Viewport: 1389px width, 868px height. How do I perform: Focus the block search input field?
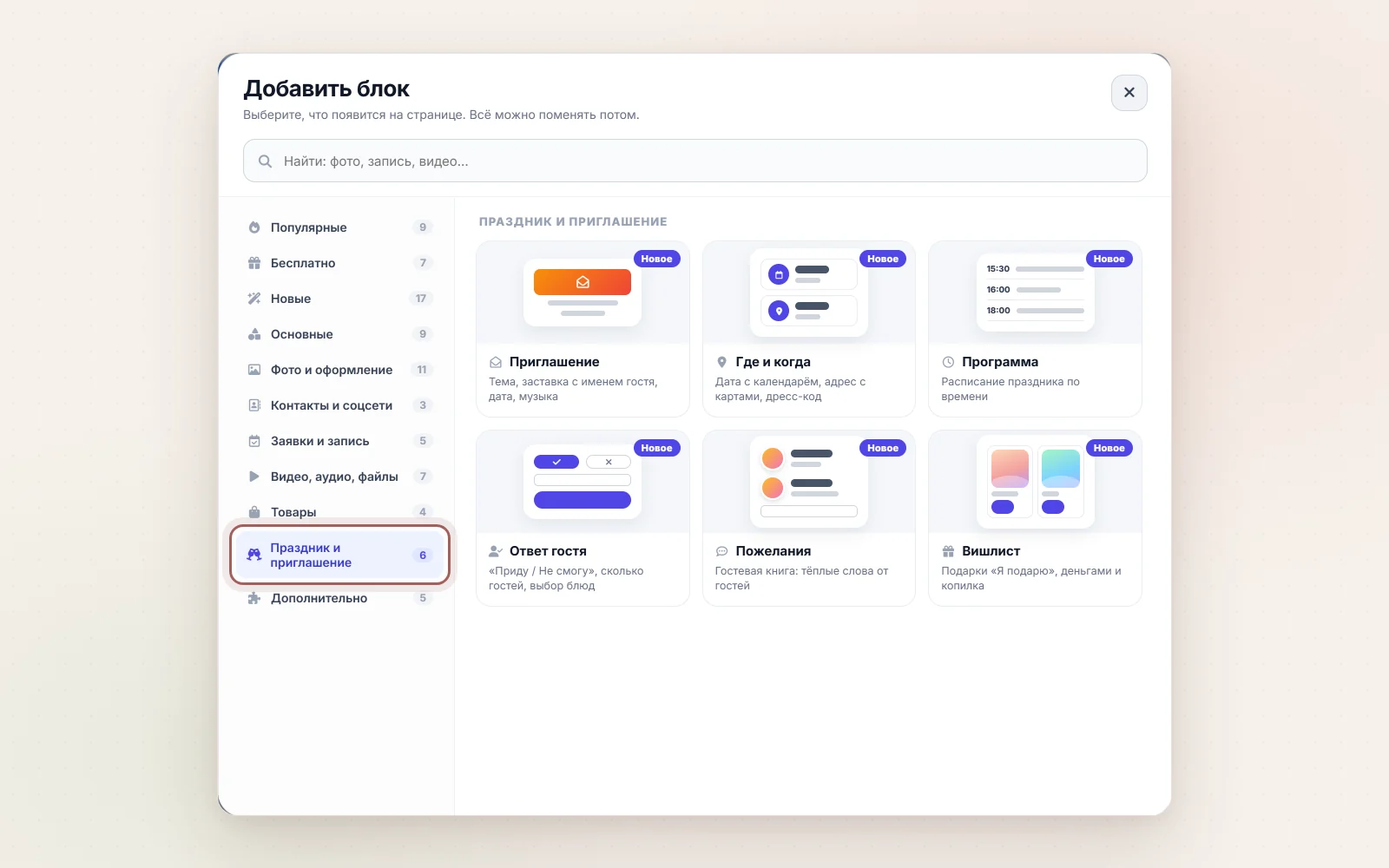(694, 161)
